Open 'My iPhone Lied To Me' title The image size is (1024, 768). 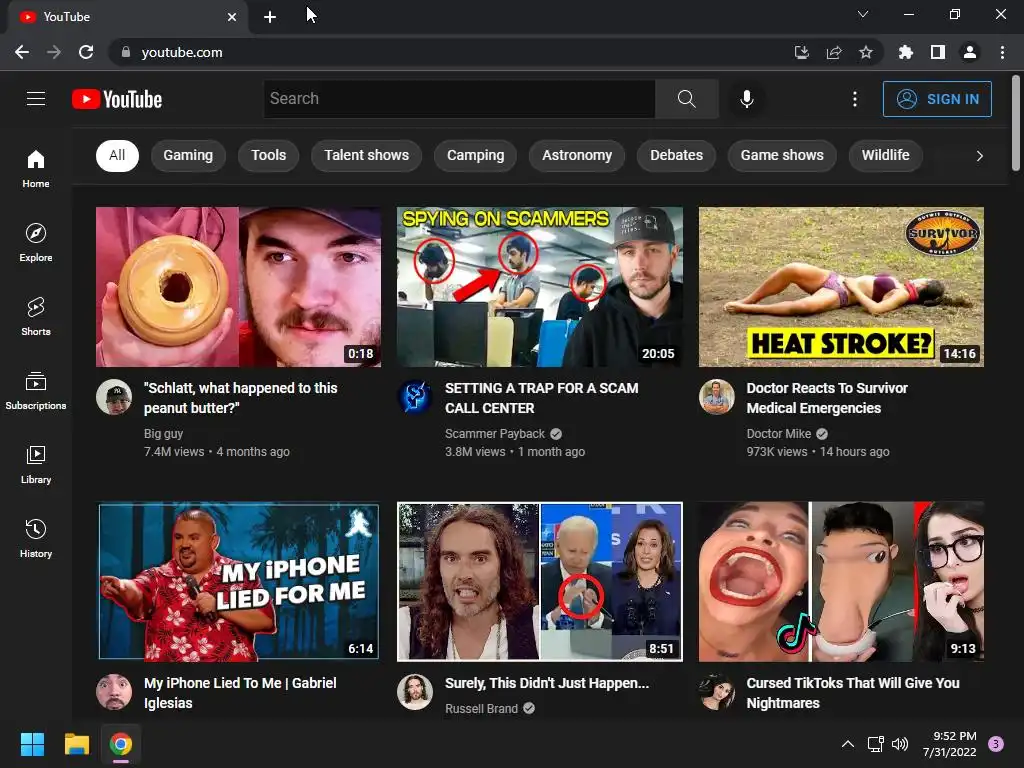tap(240, 693)
